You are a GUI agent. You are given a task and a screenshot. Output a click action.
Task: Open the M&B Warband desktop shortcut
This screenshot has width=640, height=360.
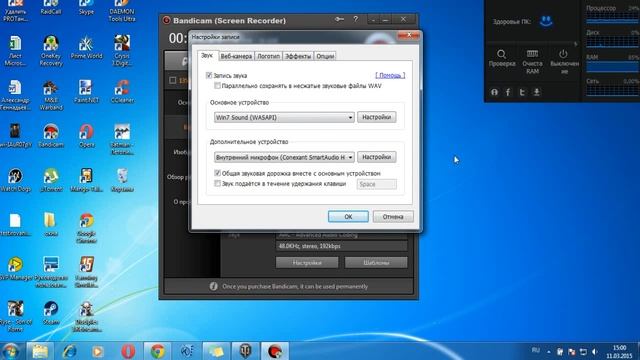[51, 96]
